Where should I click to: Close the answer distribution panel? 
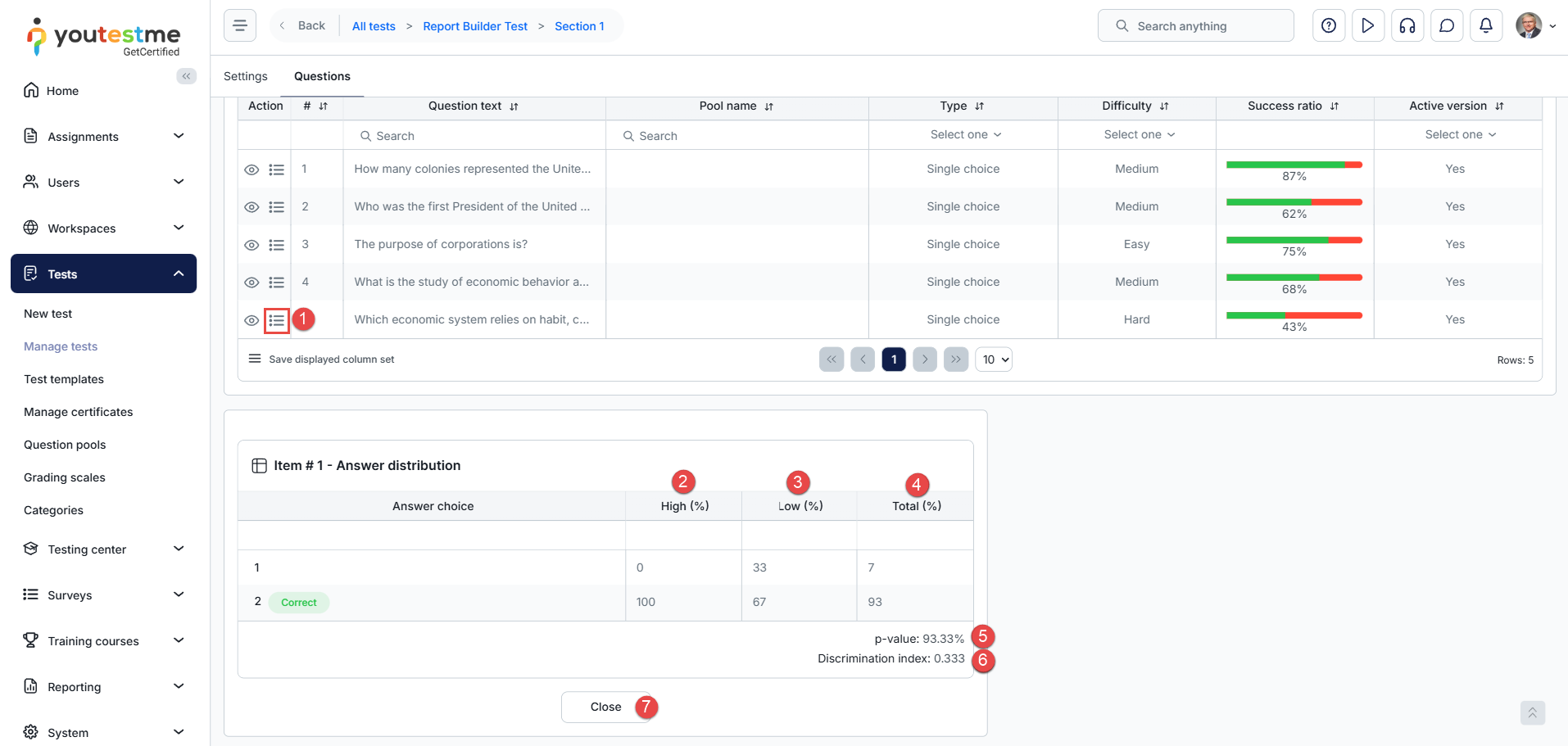605,707
